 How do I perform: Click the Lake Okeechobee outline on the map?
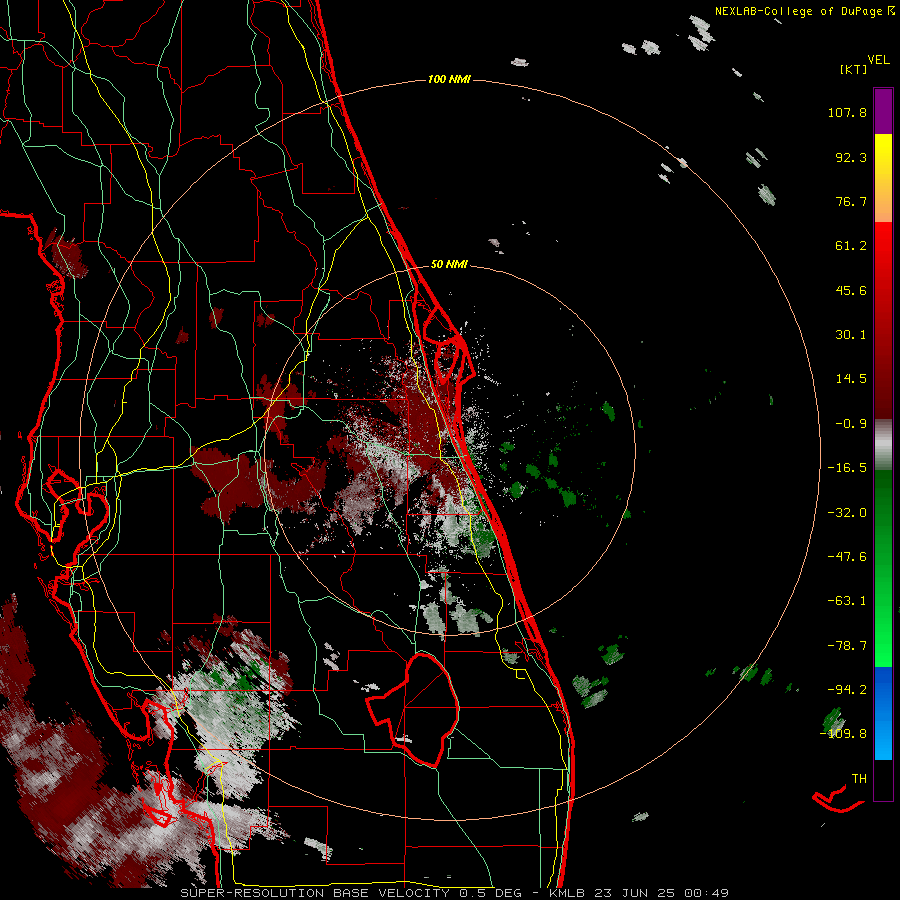click(413, 710)
